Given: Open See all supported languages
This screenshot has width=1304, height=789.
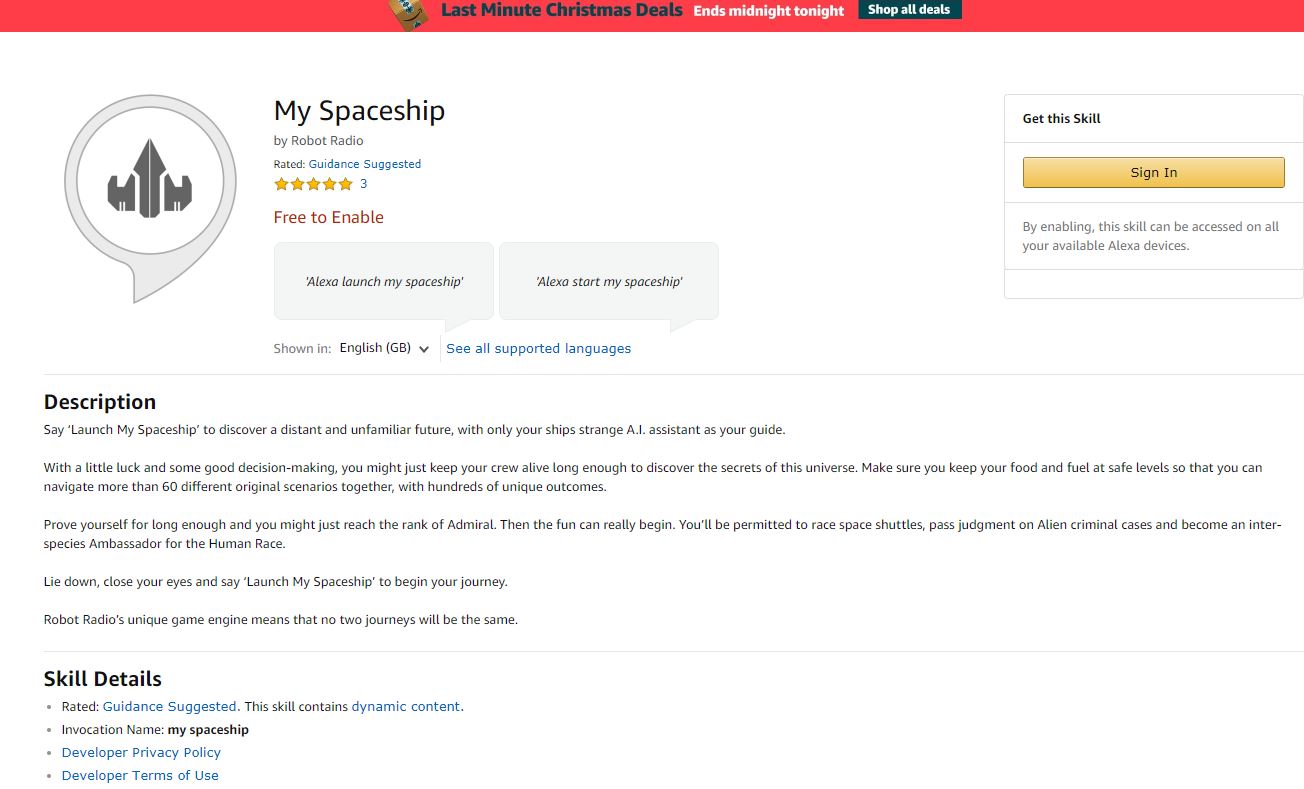Looking at the screenshot, I should pyautogui.click(x=538, y=349).
